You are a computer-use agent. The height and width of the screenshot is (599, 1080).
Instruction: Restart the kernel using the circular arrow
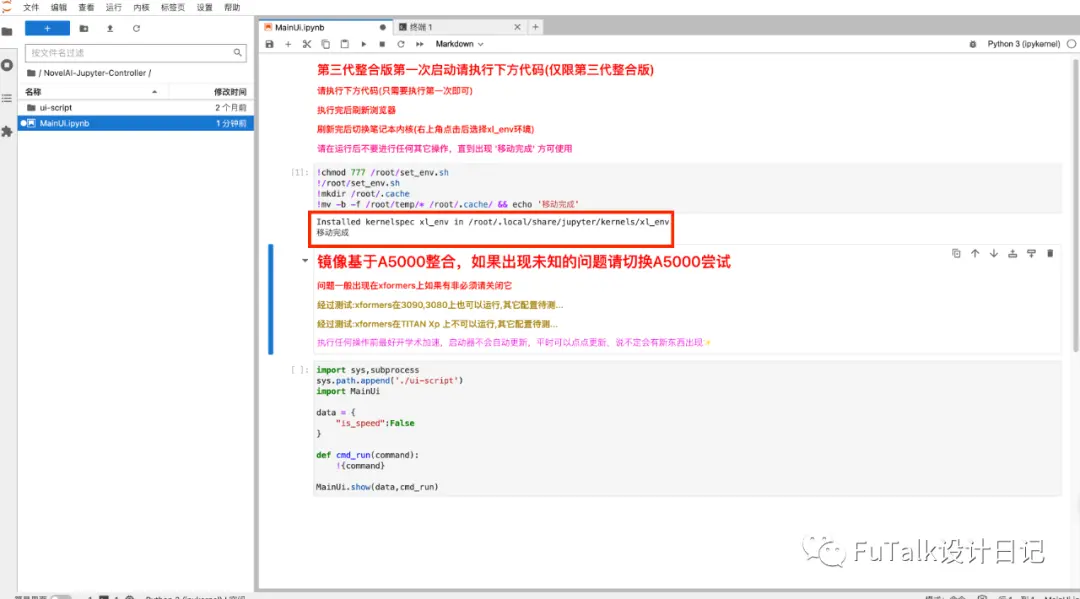click(x=401, y=44)
